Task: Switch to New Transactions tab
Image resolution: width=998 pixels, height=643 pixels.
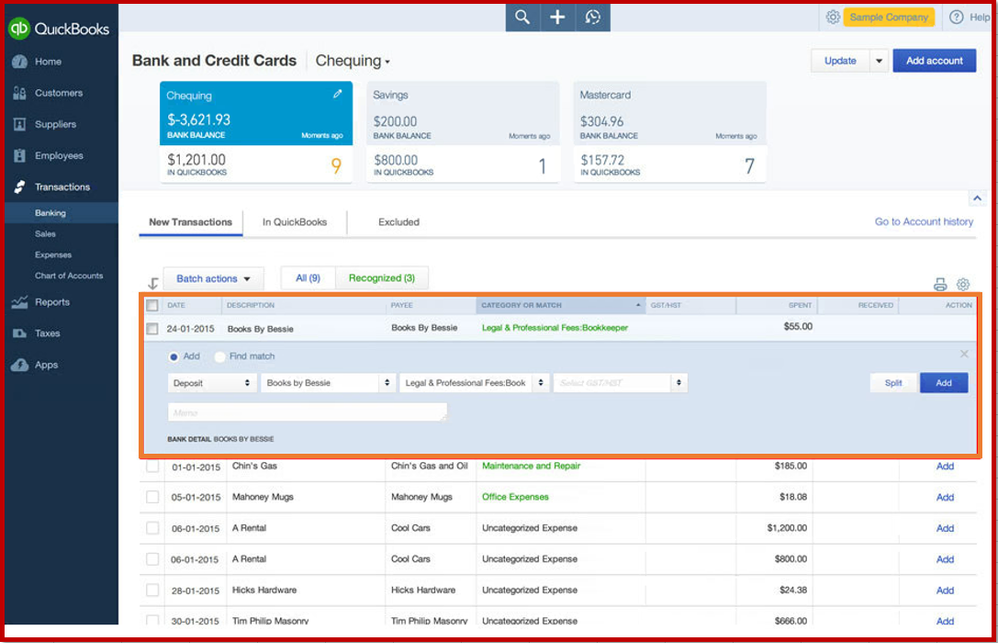Action: click(190, 222)
